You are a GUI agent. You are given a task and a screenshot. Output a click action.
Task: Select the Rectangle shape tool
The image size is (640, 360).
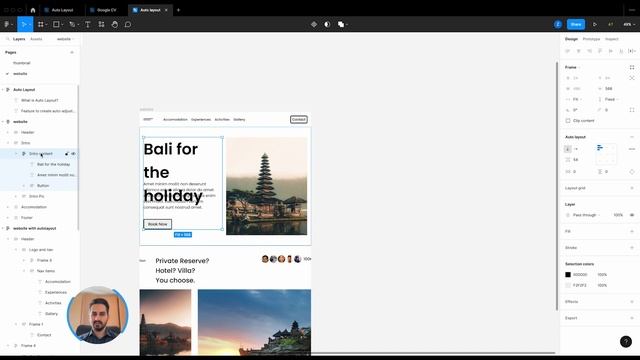(x=56, y=24)
